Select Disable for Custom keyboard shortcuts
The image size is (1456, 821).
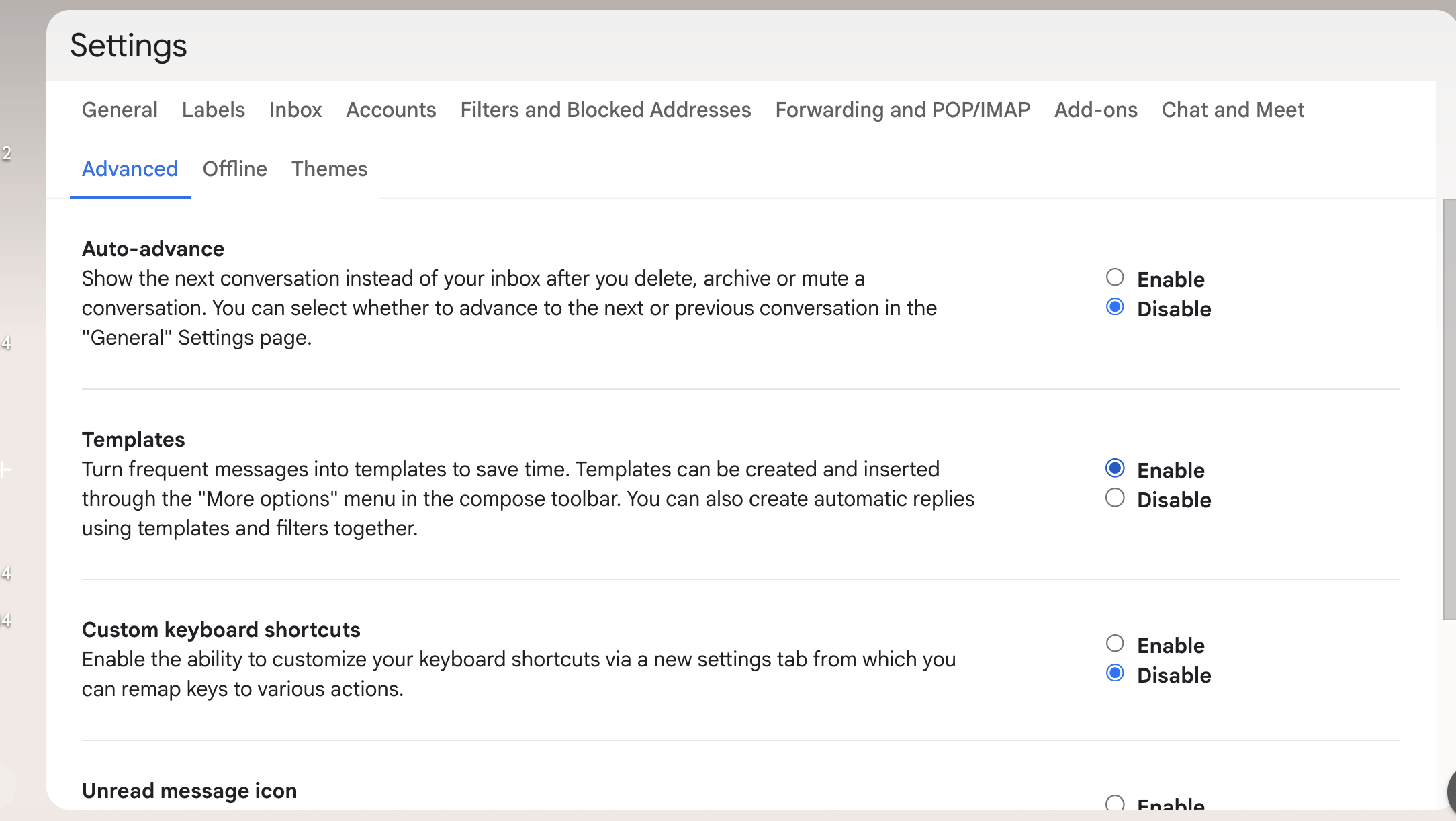pyautogui.click(x=1115, y=673)
